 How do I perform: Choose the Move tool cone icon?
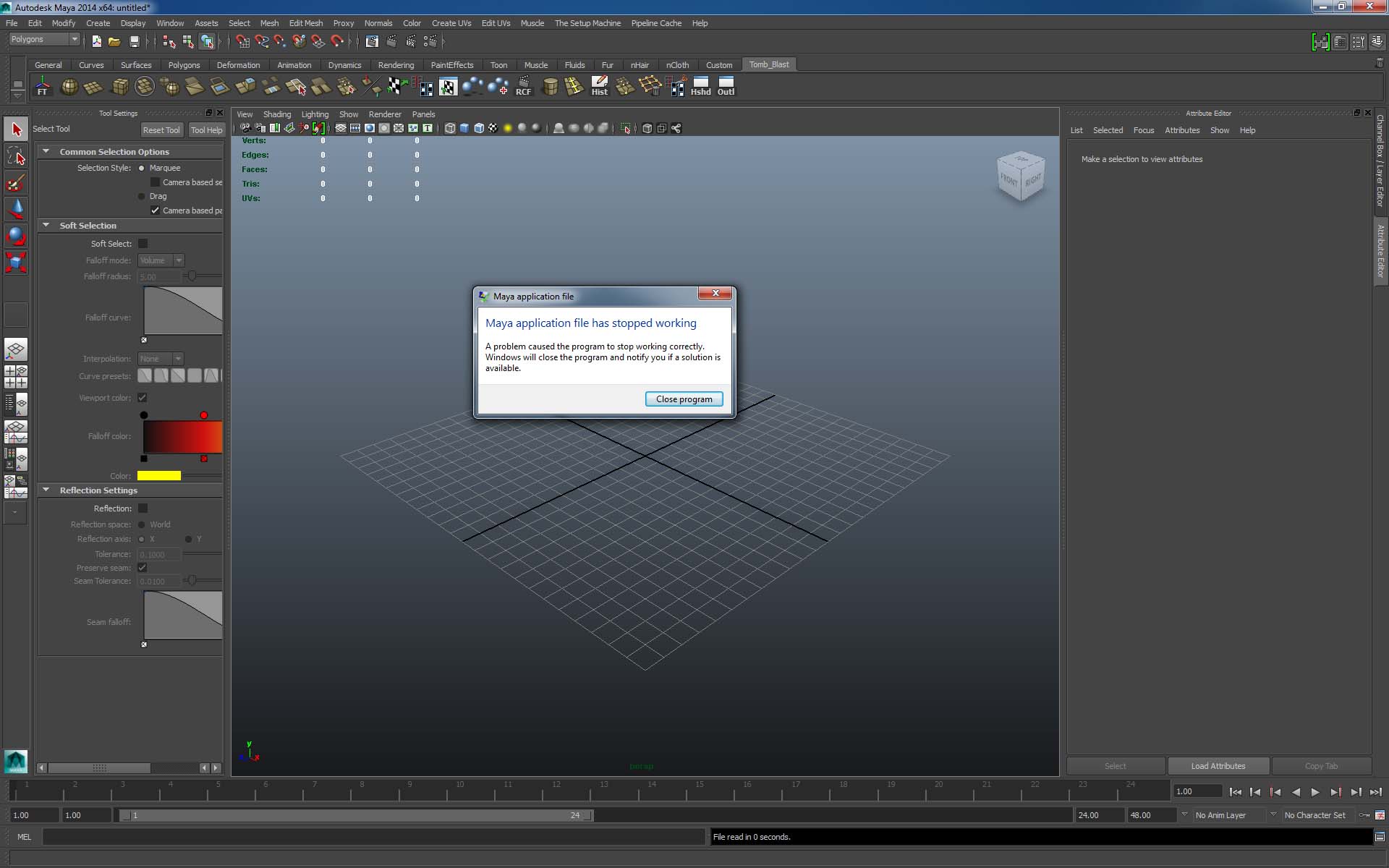point(16,210)
